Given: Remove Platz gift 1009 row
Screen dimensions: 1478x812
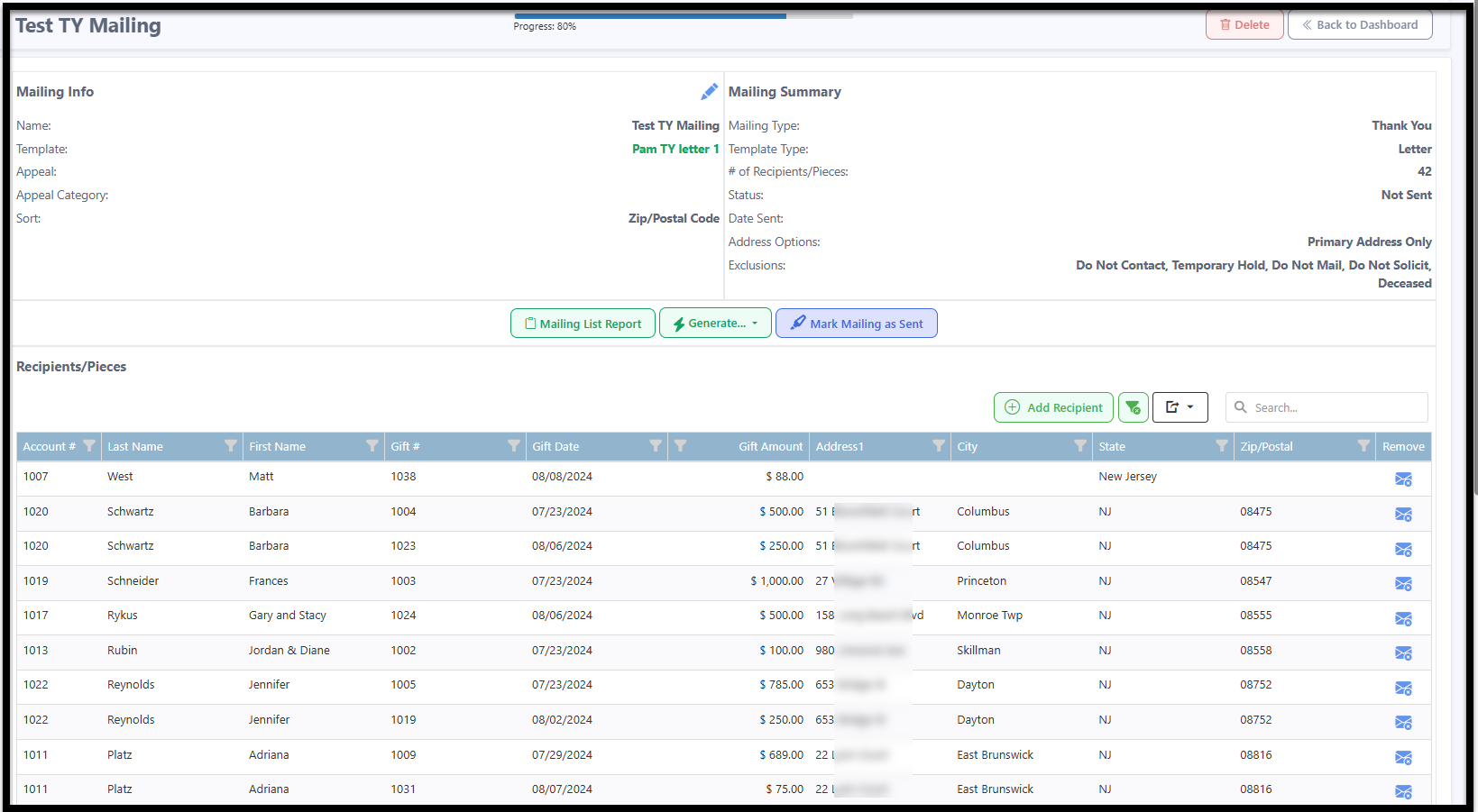Looking at the screenshot, I should point(1403,758).
